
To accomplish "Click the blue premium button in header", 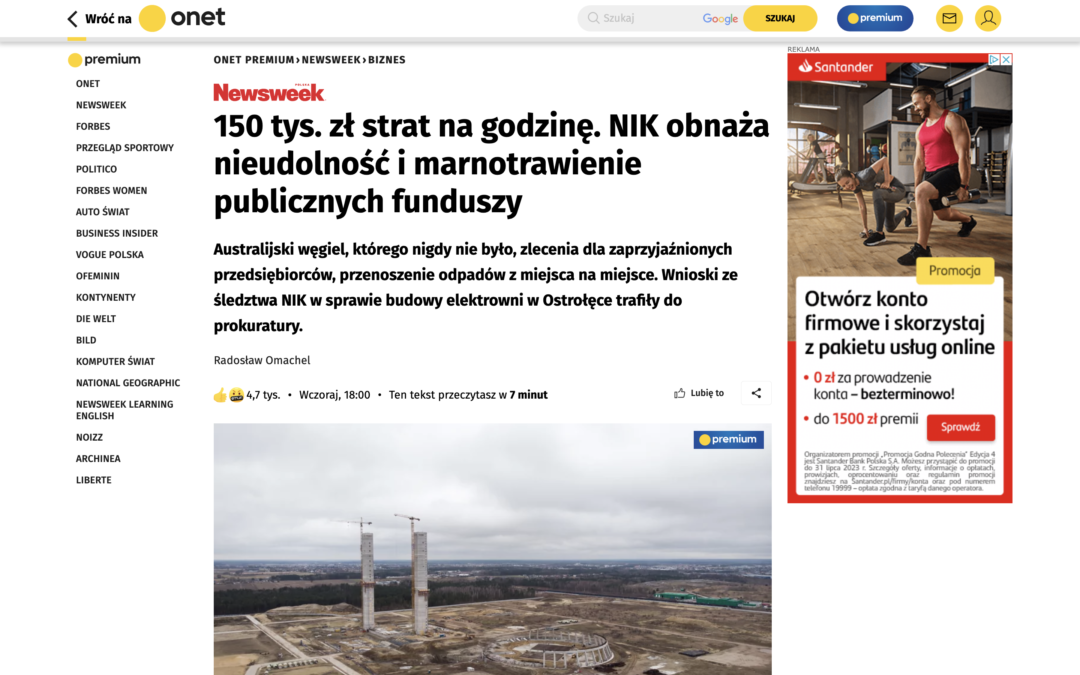I will [x=875, y=19].
